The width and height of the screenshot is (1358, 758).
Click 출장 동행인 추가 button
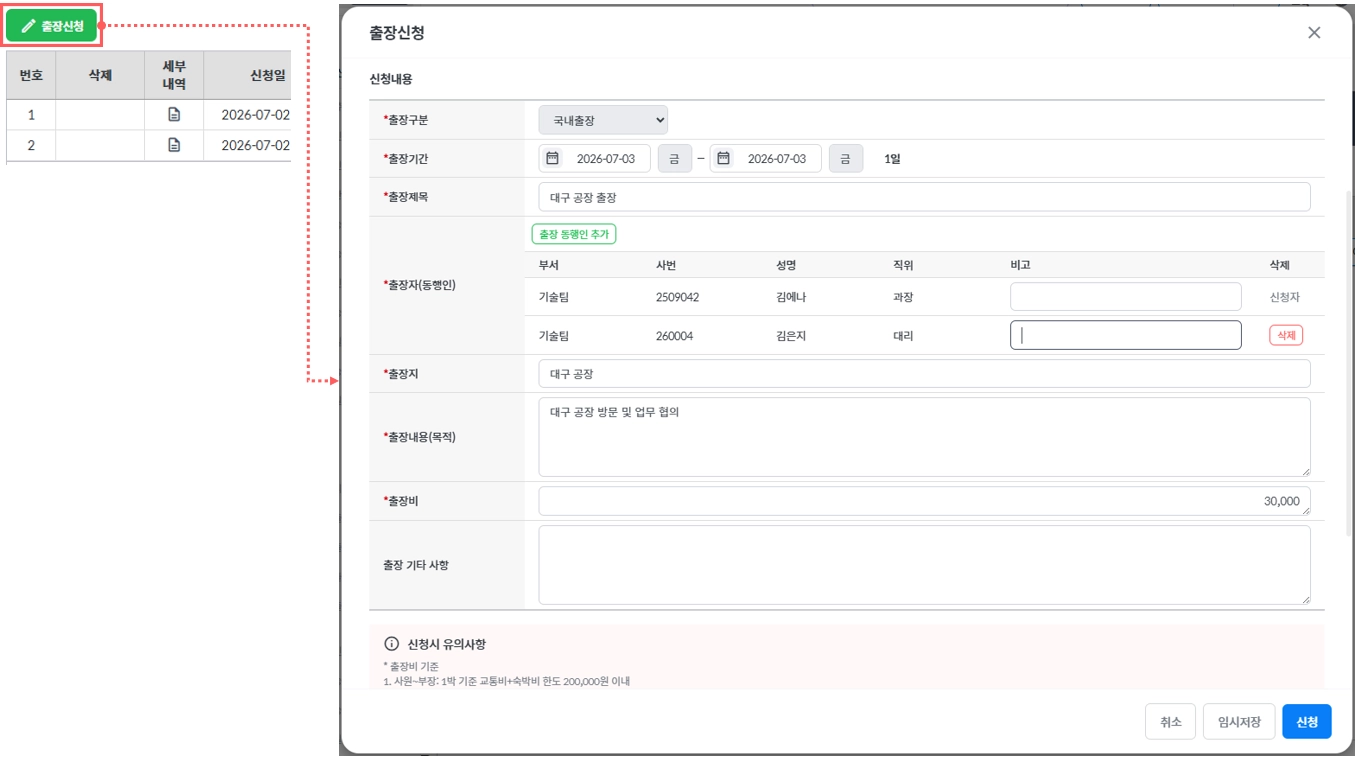574,234
